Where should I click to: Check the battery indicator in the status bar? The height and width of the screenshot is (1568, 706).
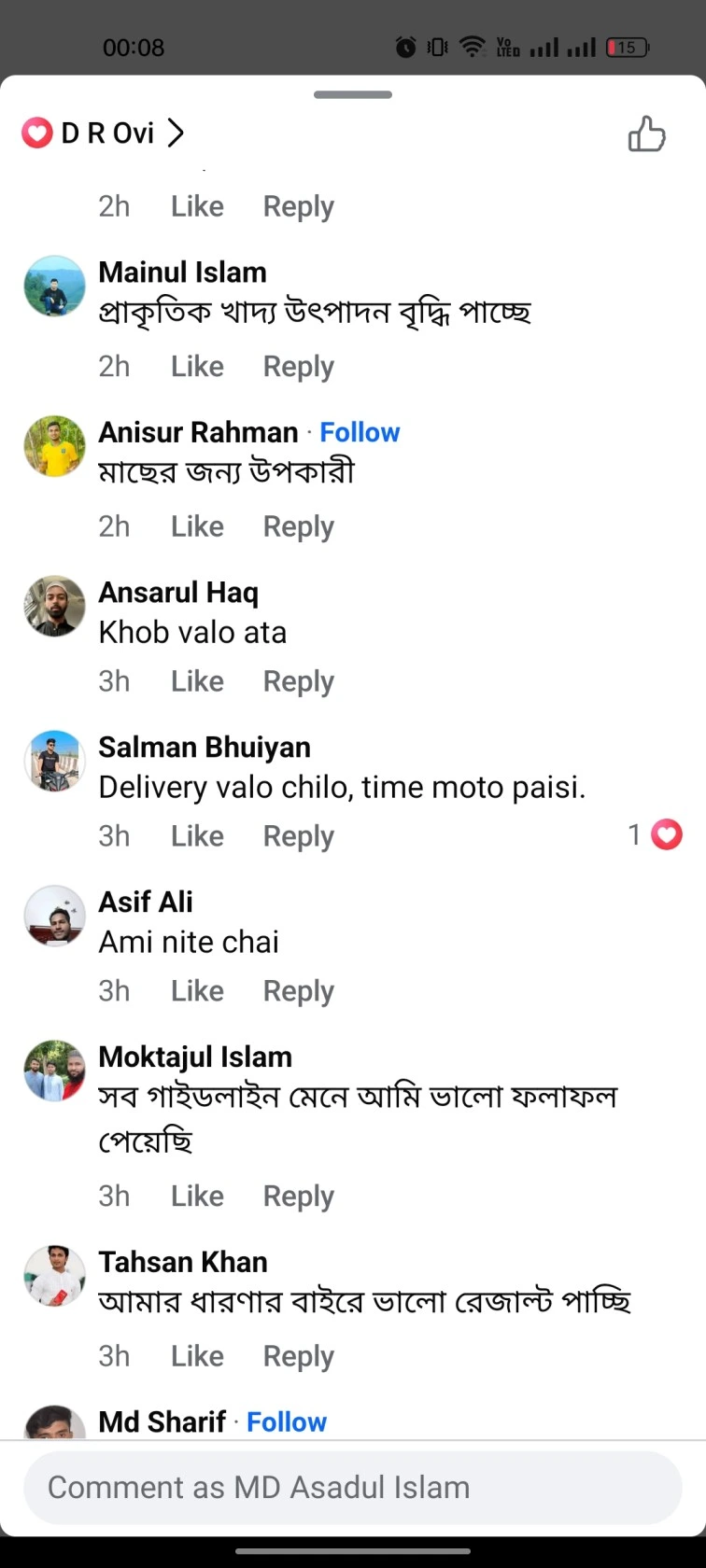[627, 47]
